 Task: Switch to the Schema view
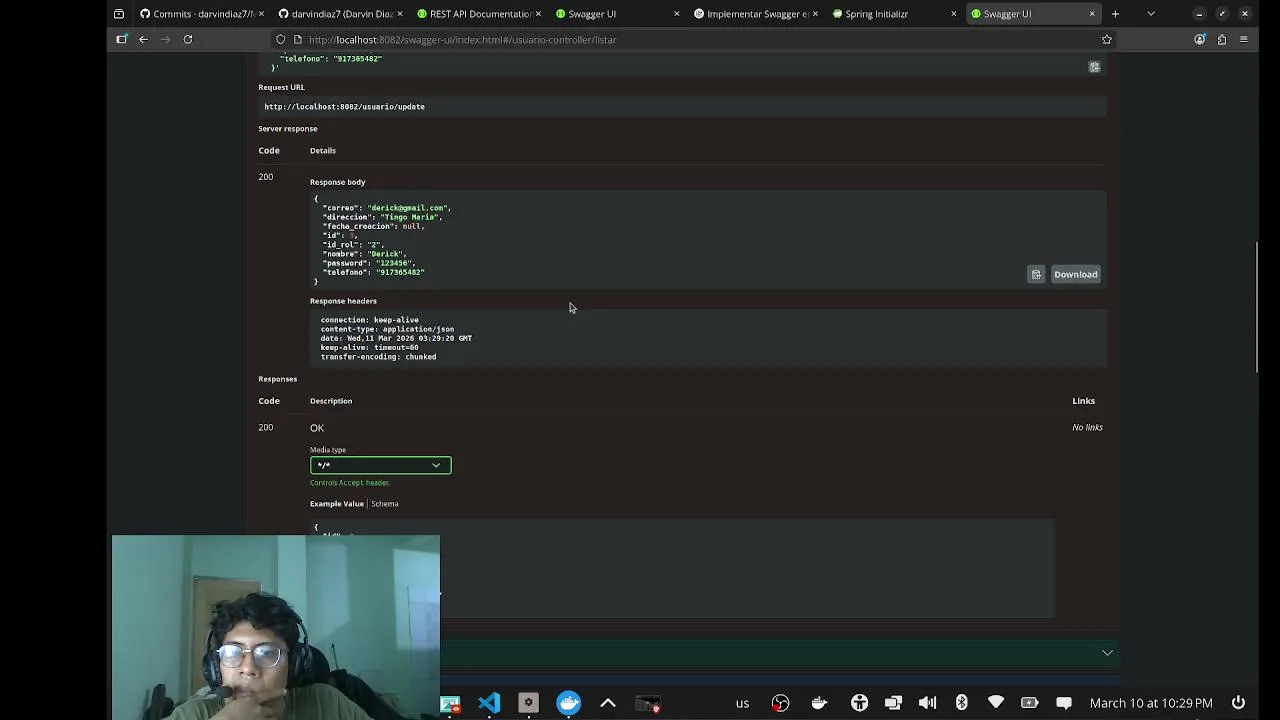(385, 504)
